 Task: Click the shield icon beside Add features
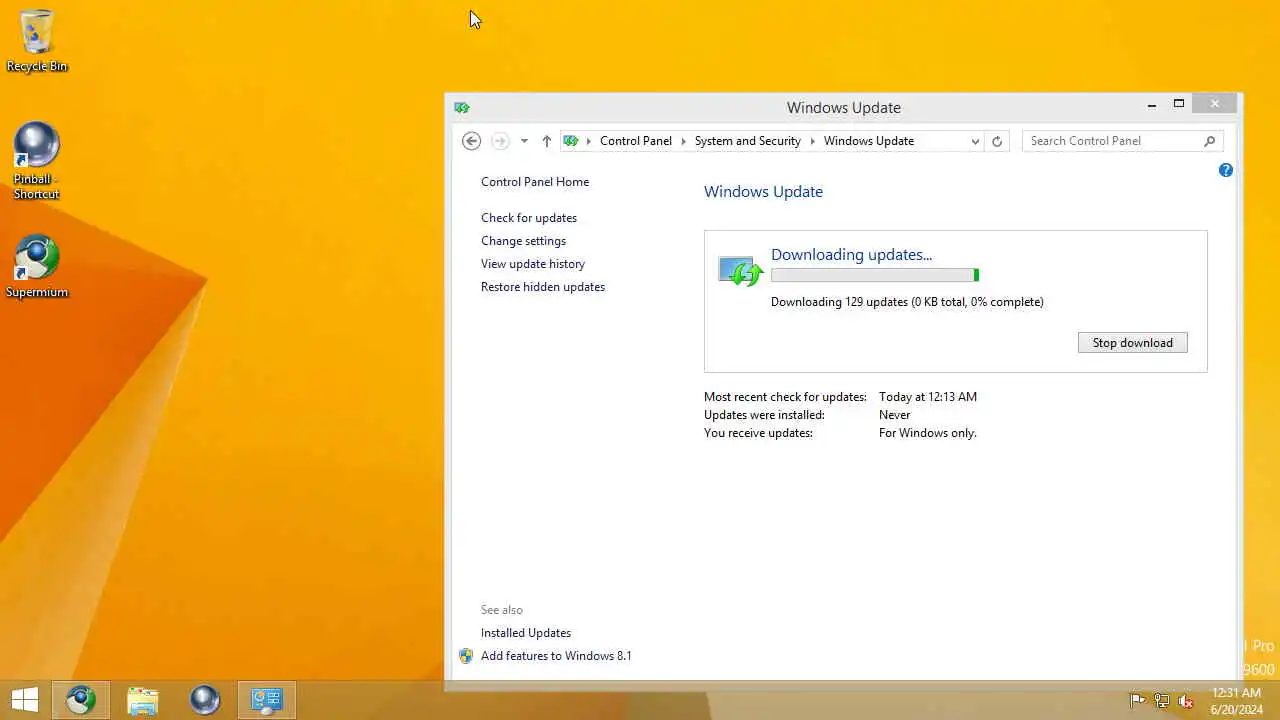(466, 656)
